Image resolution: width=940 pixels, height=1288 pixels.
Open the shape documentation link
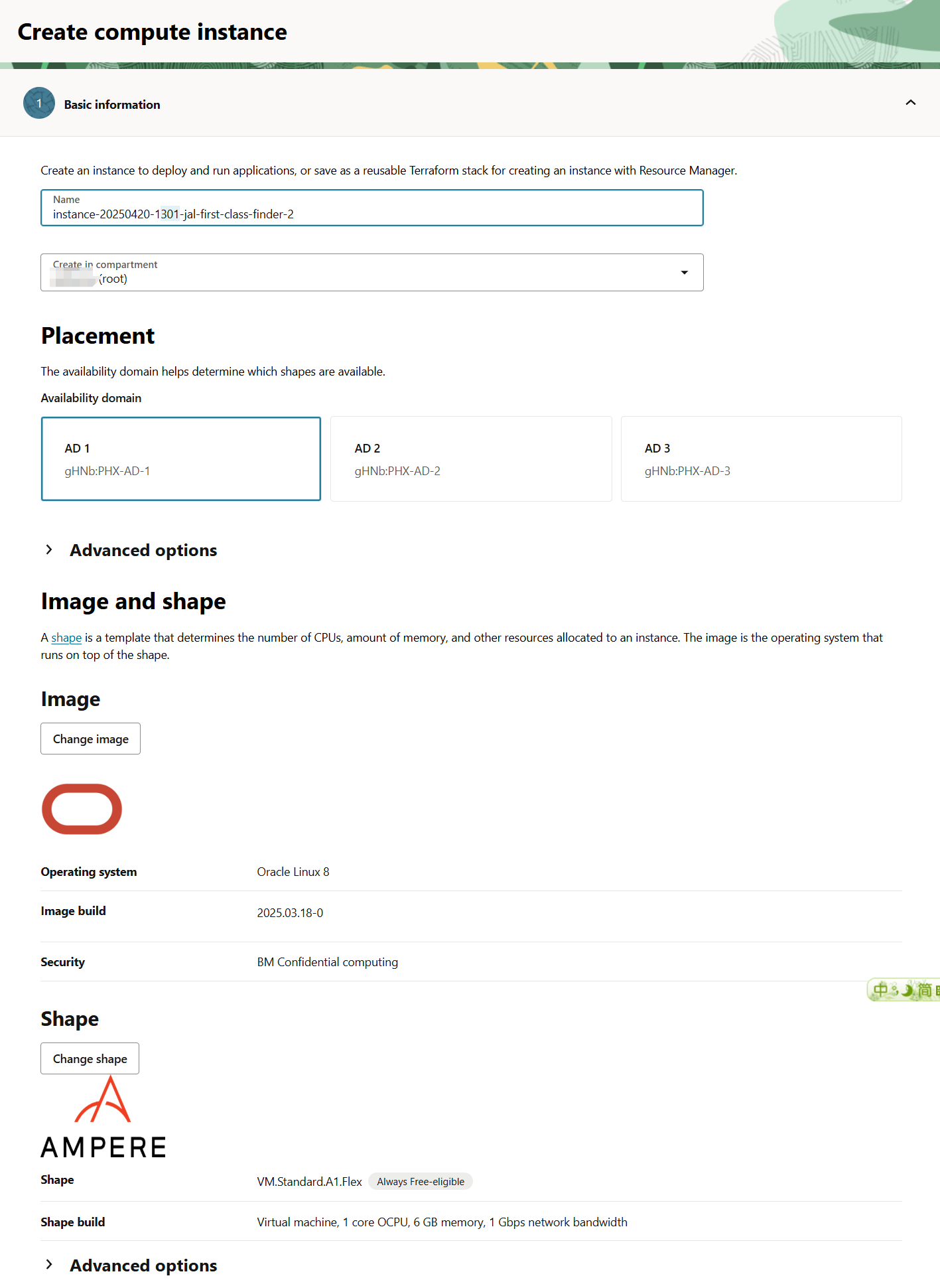[66, 638]
